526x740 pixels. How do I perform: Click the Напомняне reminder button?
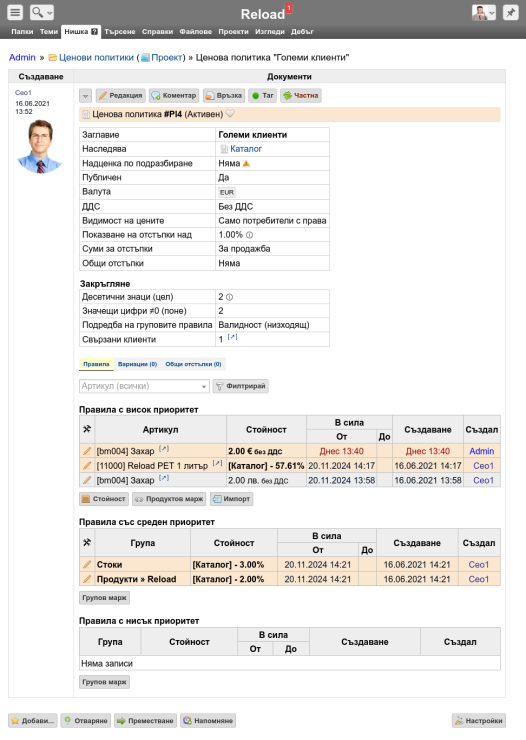[x=208, y=721]
